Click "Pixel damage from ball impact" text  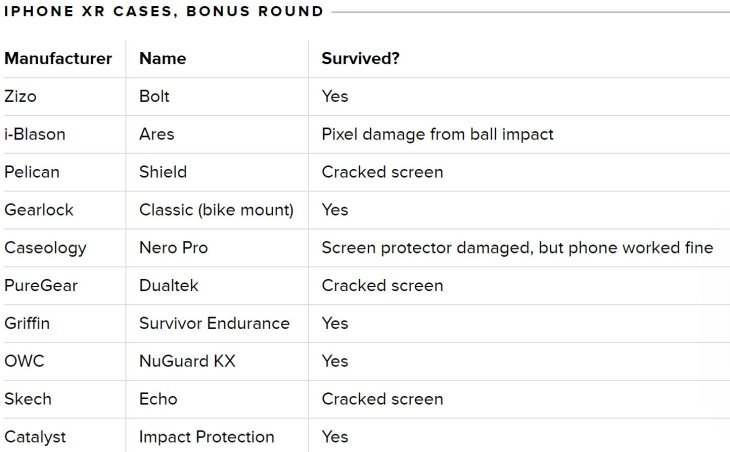click(x=437, y=134)
